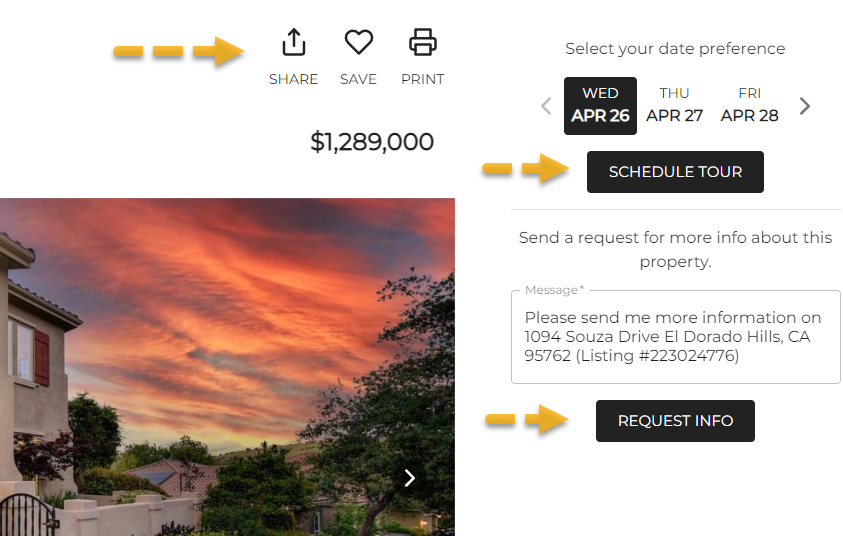The width and height of the screenshot is (843, 536).
Task: Select the WED APR 26 date
Action: 600,106
